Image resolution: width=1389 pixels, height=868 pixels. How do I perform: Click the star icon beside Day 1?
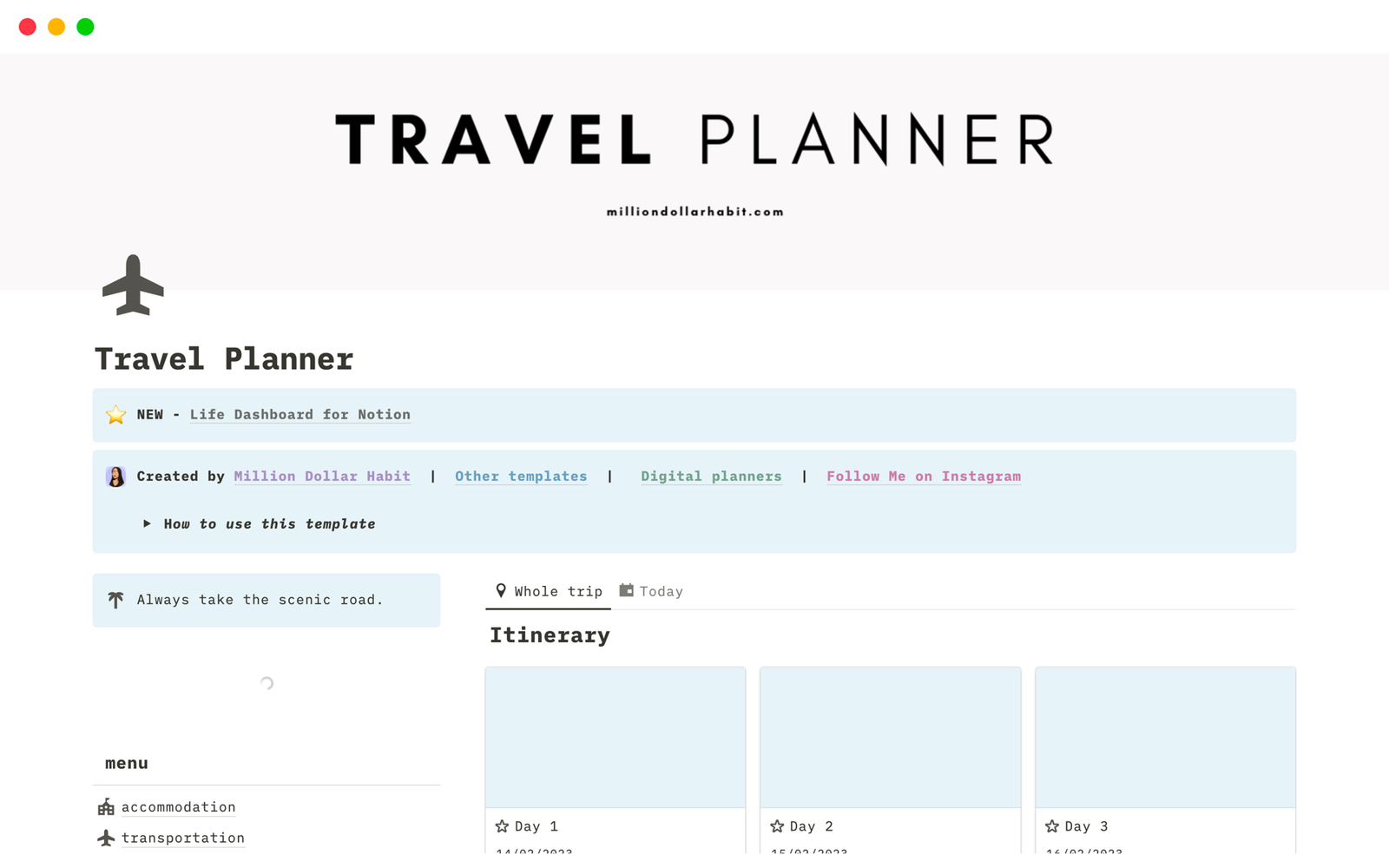[x=502, y=826]
